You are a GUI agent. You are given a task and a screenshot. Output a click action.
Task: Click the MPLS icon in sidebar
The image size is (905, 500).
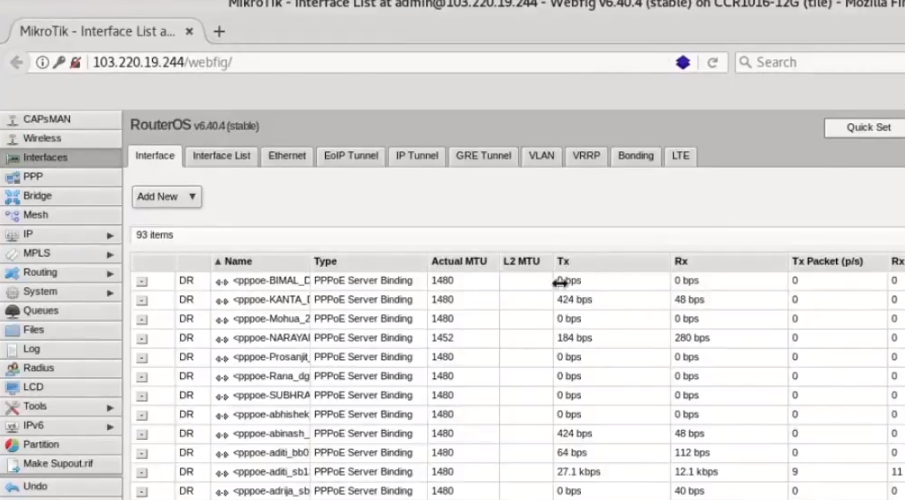point(12,253)
